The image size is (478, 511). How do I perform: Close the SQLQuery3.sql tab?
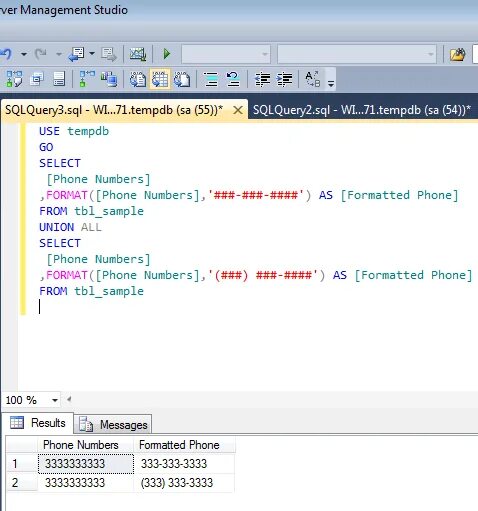238,110
